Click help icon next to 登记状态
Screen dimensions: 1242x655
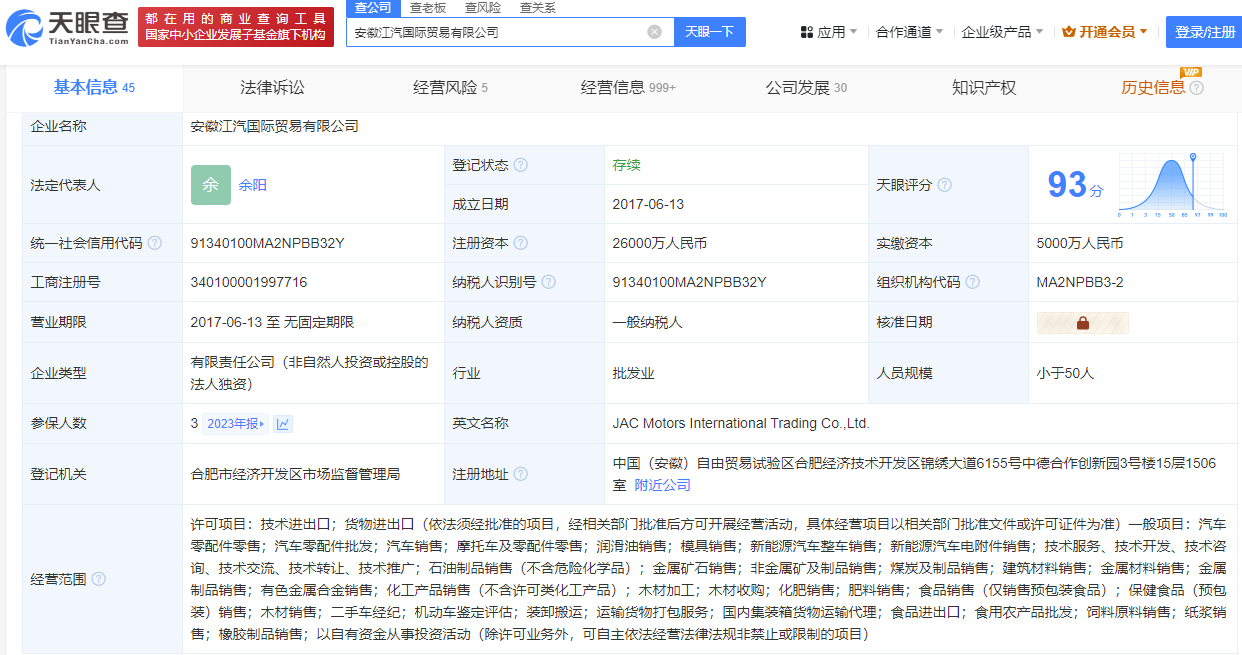(x=521, y=165)
